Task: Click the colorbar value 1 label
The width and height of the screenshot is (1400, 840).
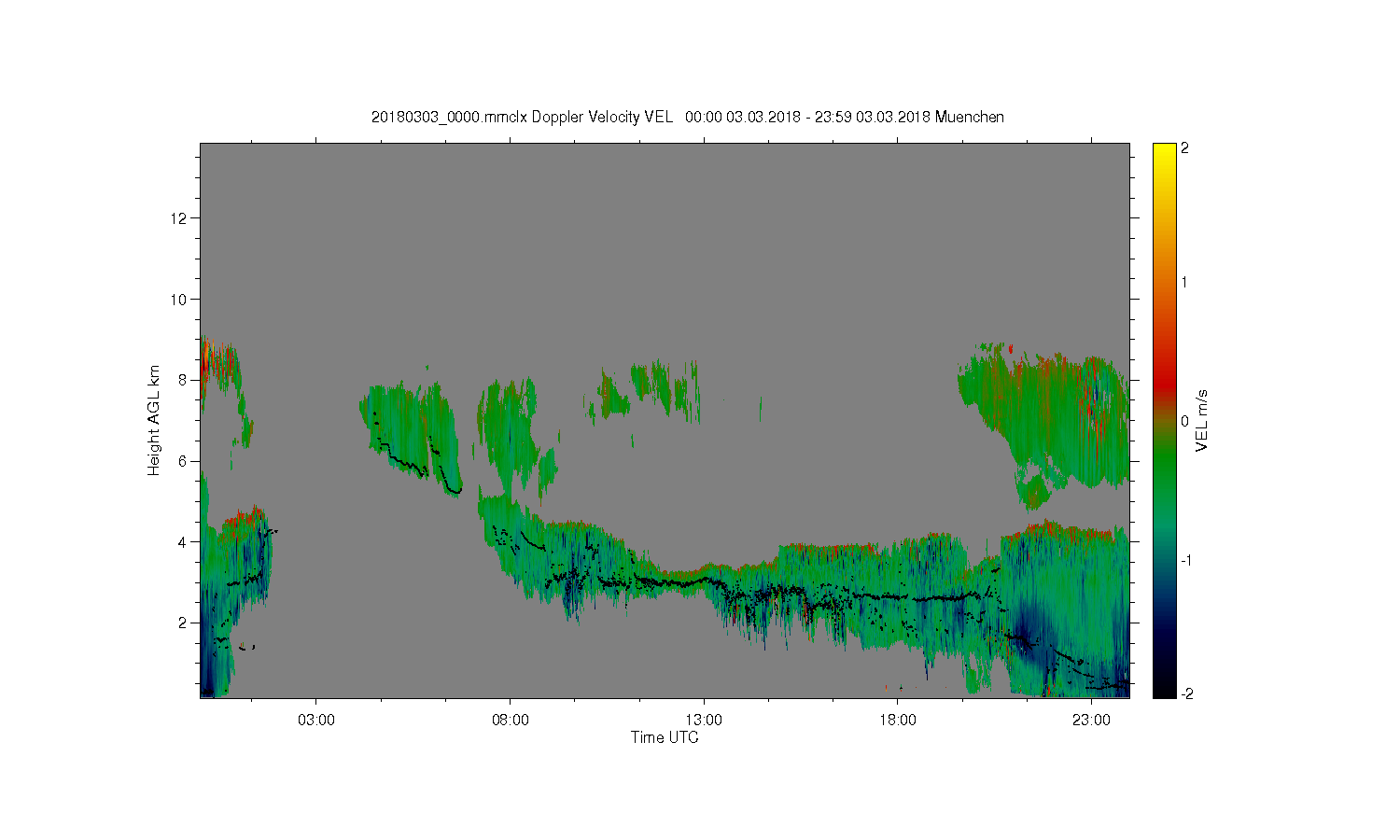Action: point(1185,282)
